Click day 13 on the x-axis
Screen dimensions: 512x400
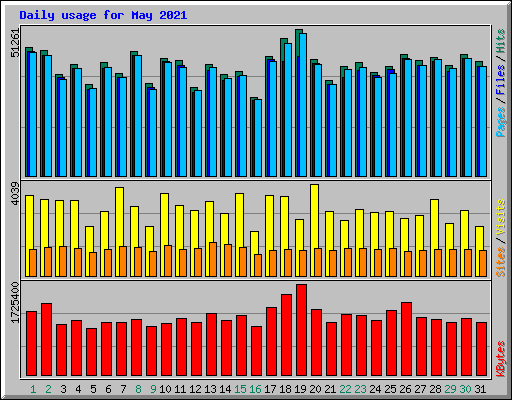[x=210, y=389]
